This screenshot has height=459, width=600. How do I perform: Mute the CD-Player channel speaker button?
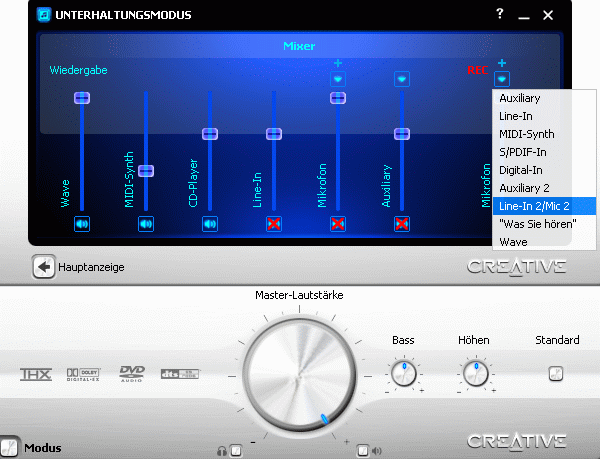point(210,224)
